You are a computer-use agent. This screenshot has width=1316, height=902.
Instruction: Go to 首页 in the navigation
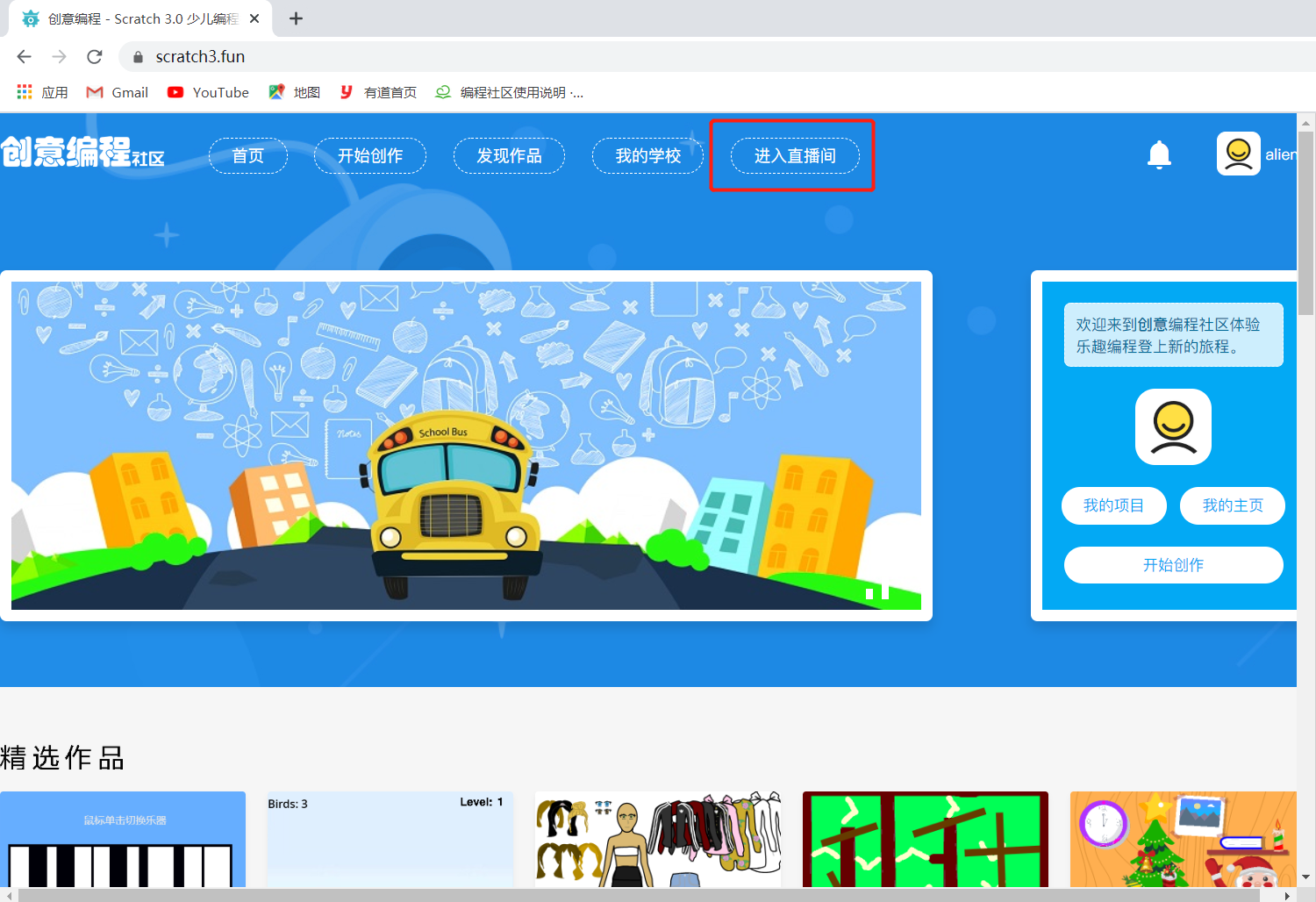tap(248, 155)
